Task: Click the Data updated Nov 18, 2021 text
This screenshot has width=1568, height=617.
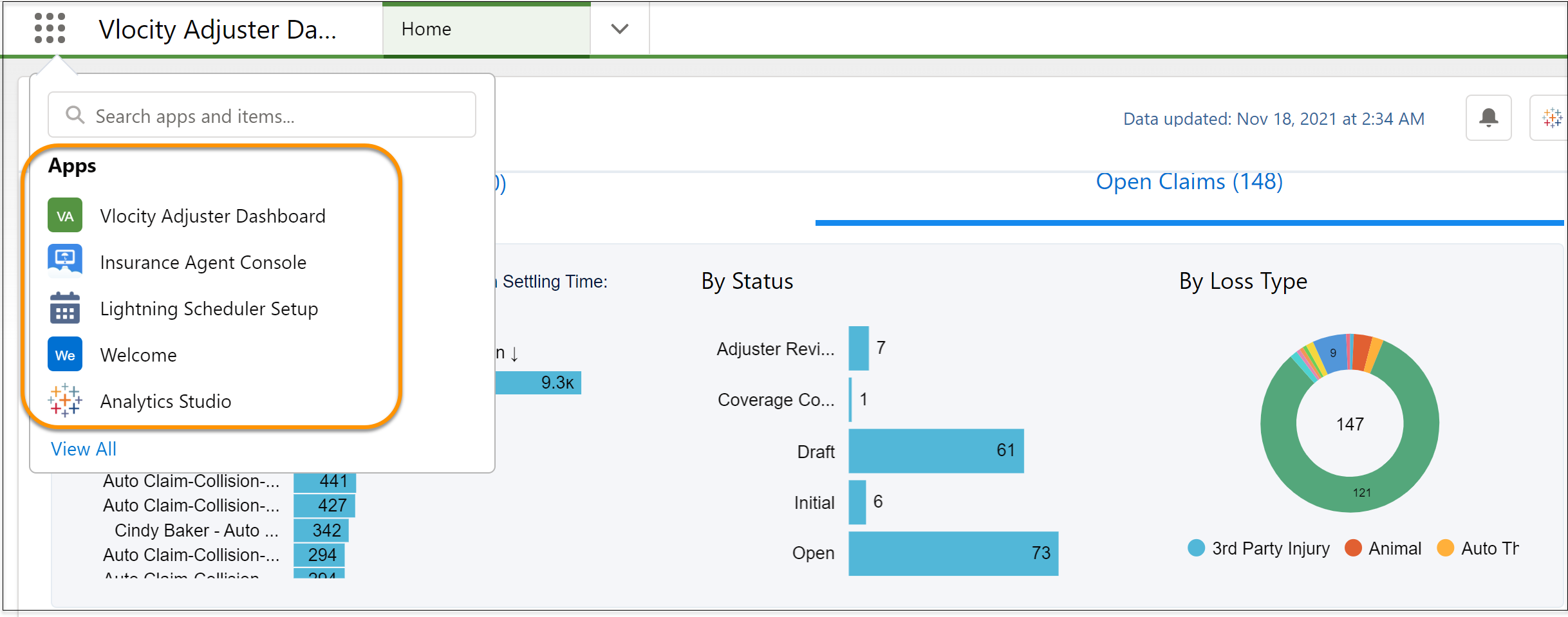Action: 1273,119
